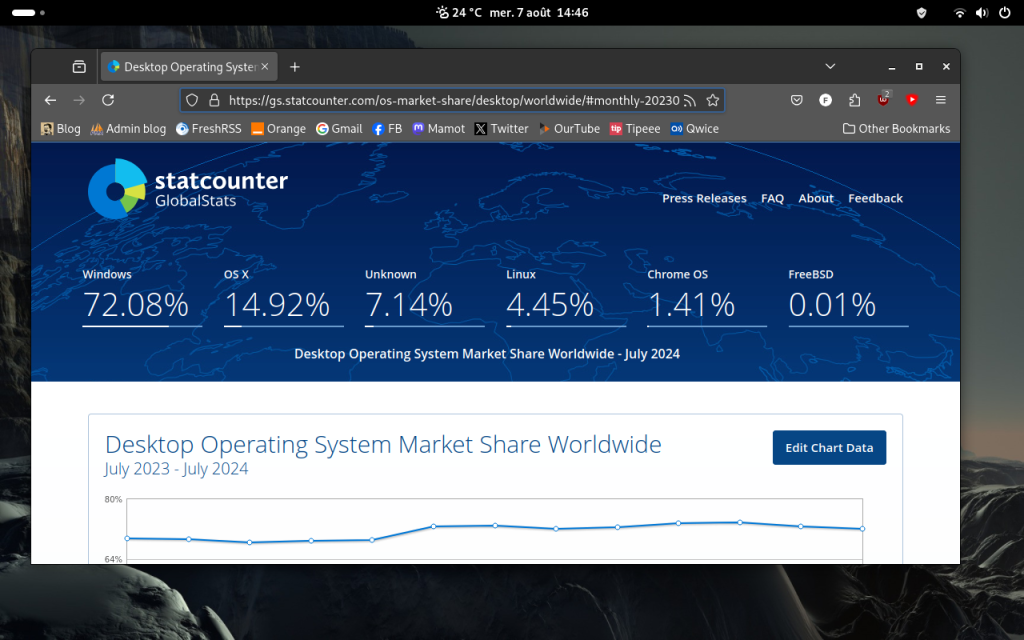Reload the current page
Viewport: 1024px width, 640px height.
coord(108,100)
